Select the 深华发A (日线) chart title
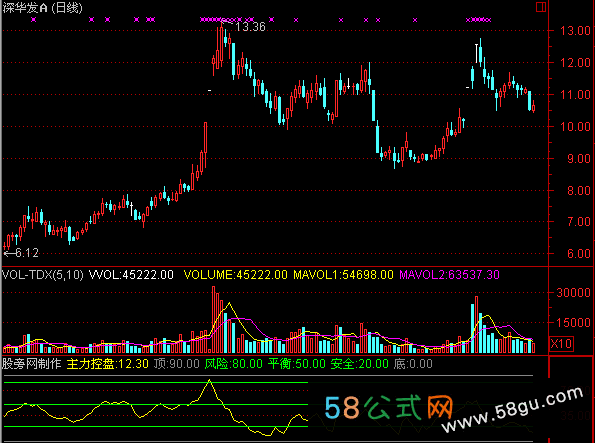This screenshot has height=443, width=595. 42,8
